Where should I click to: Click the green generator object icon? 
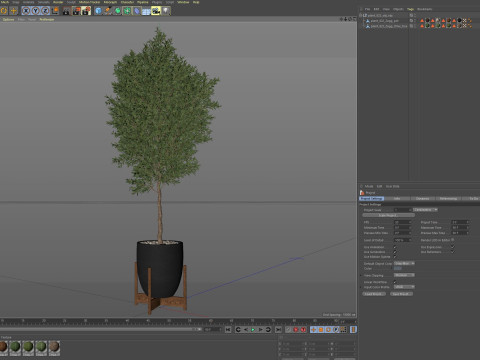tap(117, 11)
